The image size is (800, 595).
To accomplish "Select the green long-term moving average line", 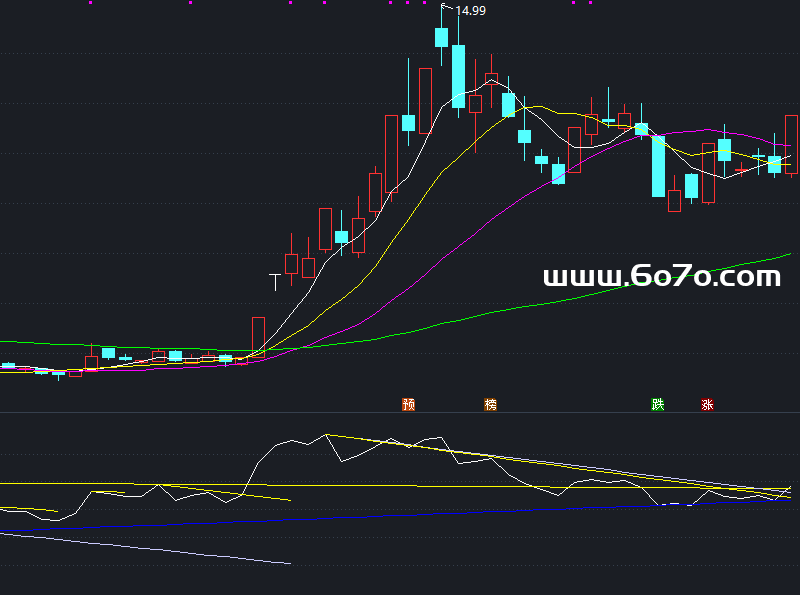I will click(x=600, y=291).
